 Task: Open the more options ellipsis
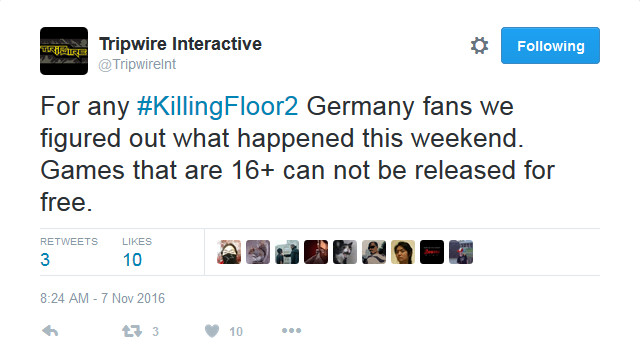(x=291, y=331)
